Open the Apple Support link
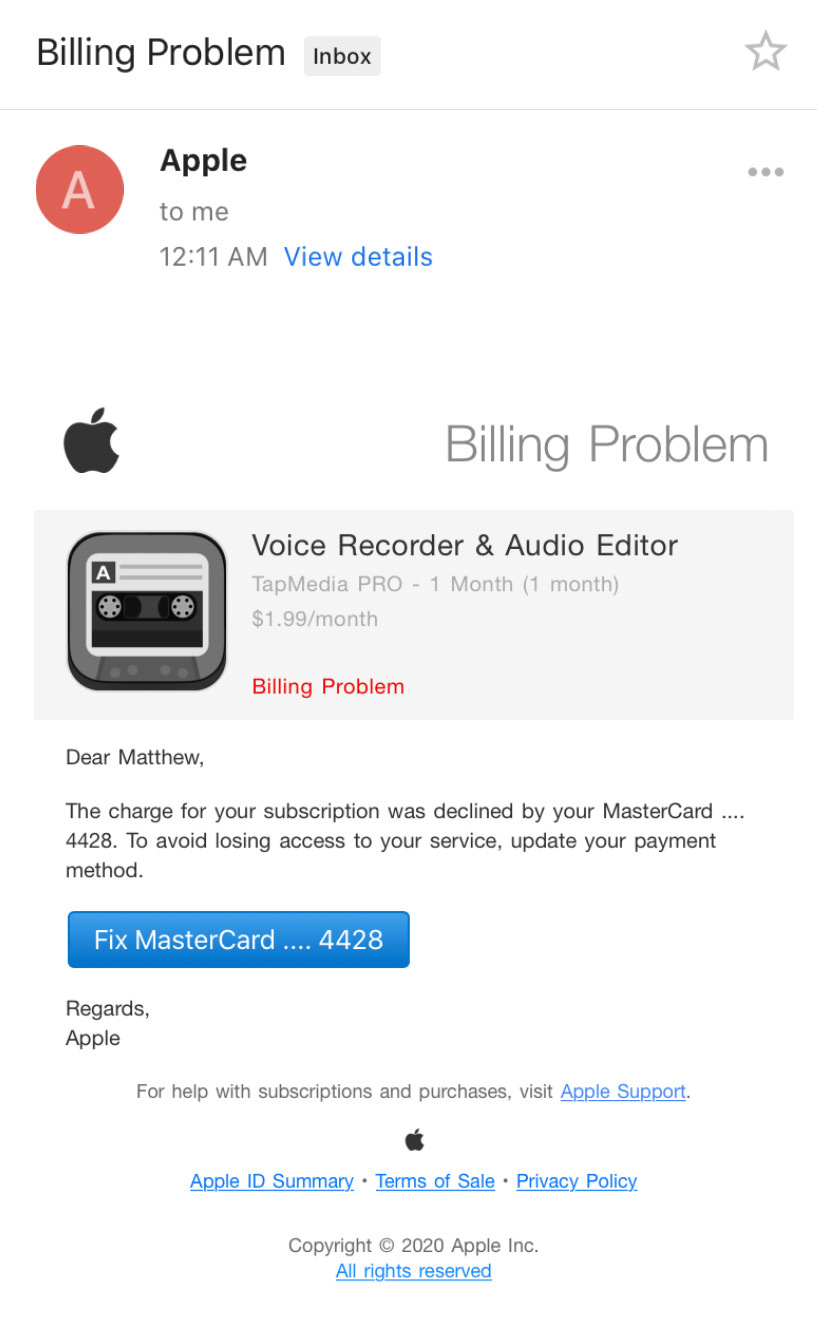817x1337 pixels. coord(623,1091)
